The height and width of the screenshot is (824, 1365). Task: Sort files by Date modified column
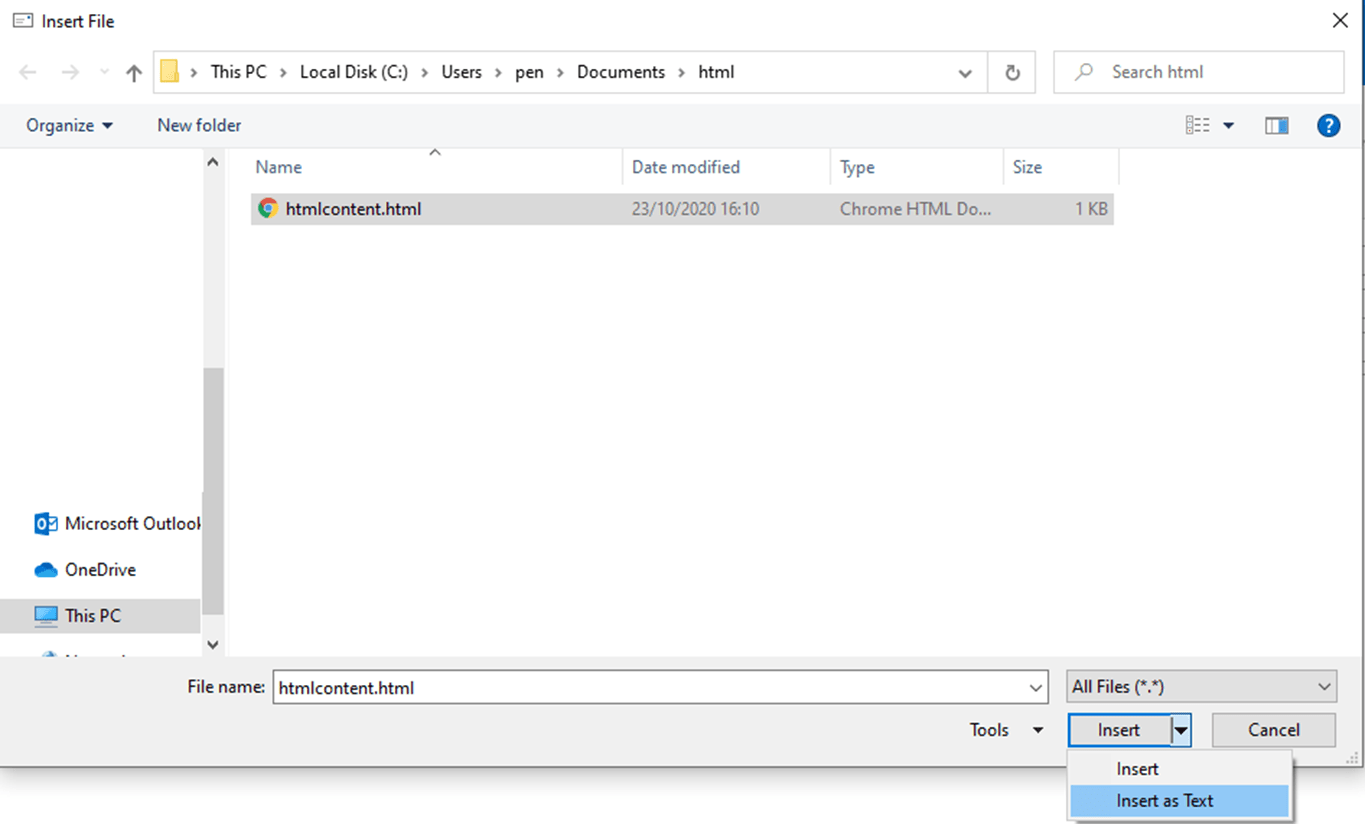686,167
